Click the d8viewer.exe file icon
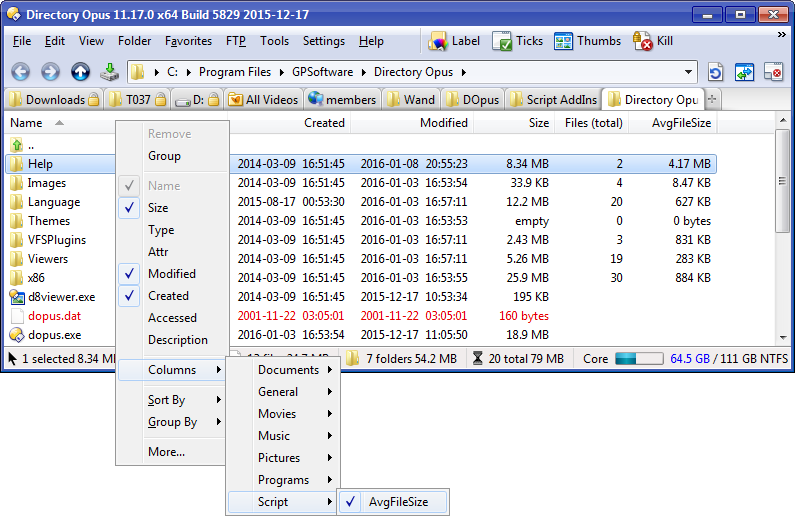Image resolution: width=795 pixels, height=516 pixels. coord(17,297)
